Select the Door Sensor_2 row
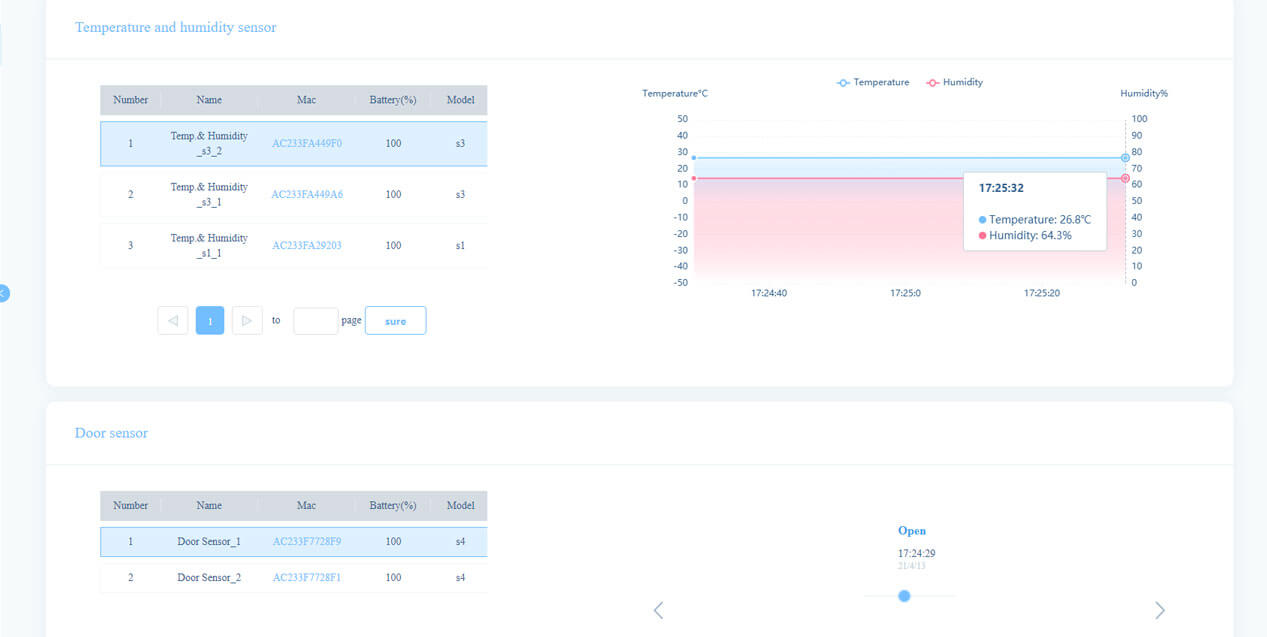Image resolution: width=1267 pixels, height=637 pixels. (209, 577)
